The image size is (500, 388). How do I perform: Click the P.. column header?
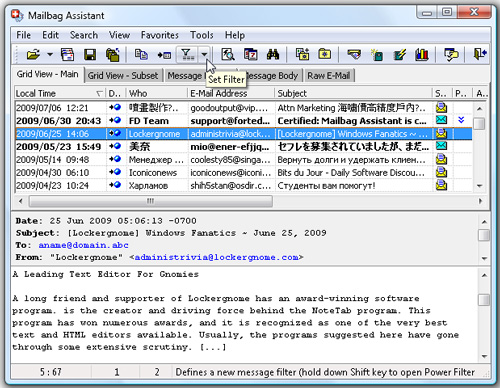coord(462,93)
